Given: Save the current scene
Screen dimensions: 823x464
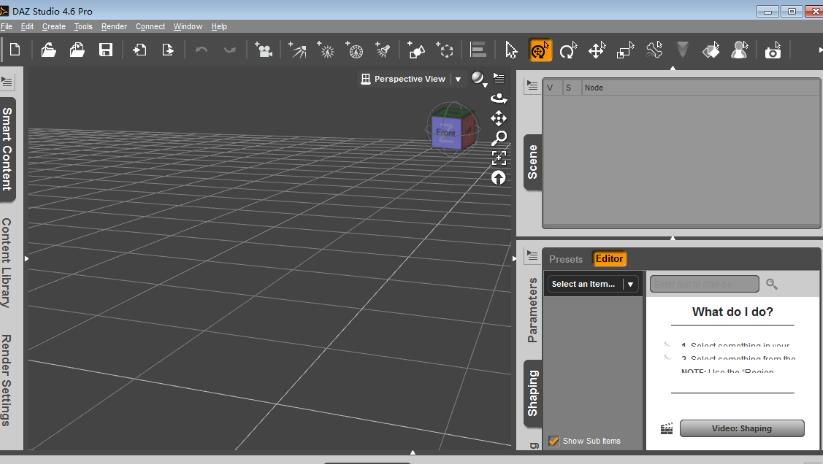Looking at the screenshot, I should (x=105, y=50).
